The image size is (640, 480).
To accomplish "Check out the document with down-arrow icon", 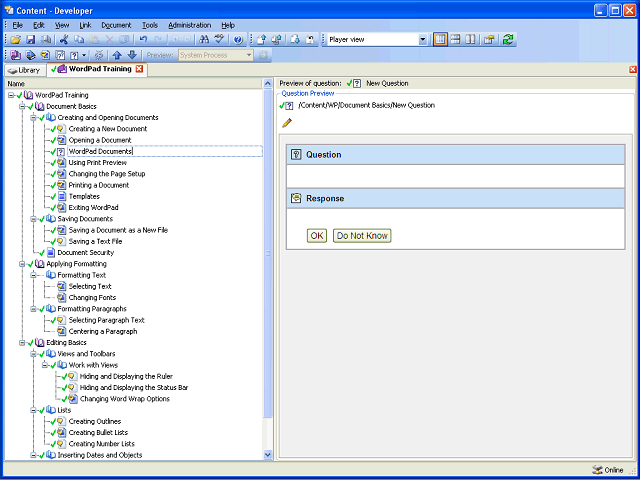I will pyautogui.click(x=295, y=40).
